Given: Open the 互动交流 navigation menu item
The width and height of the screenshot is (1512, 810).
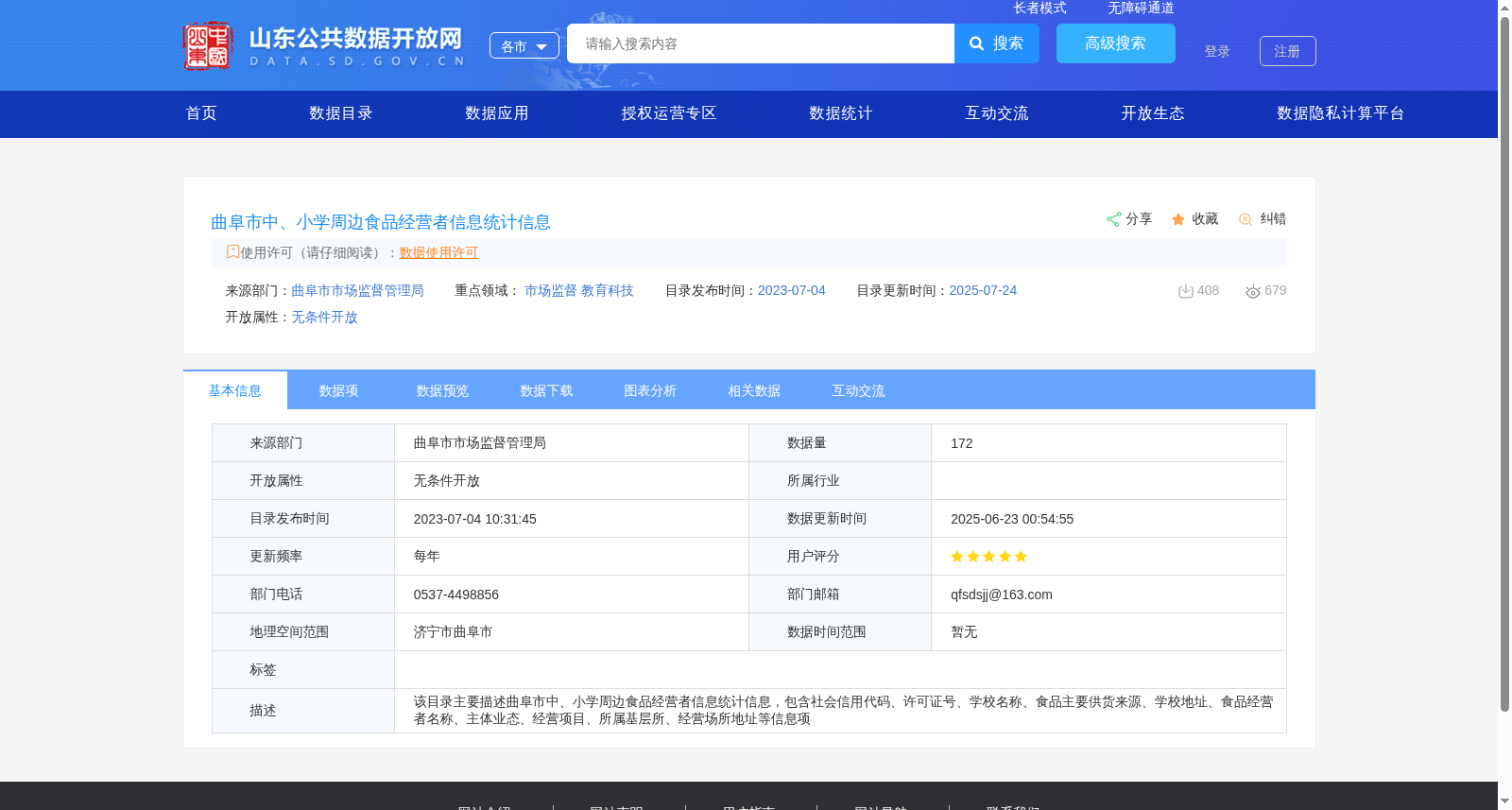Looking at the screenshot, I should [x=997, y=113].
